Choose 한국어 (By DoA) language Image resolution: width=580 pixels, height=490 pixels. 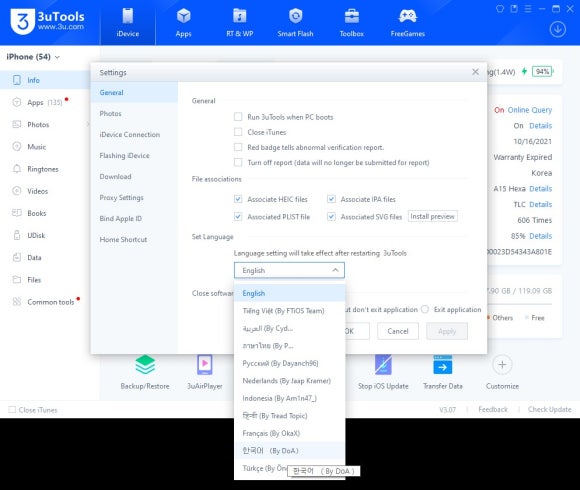[290, 450]
